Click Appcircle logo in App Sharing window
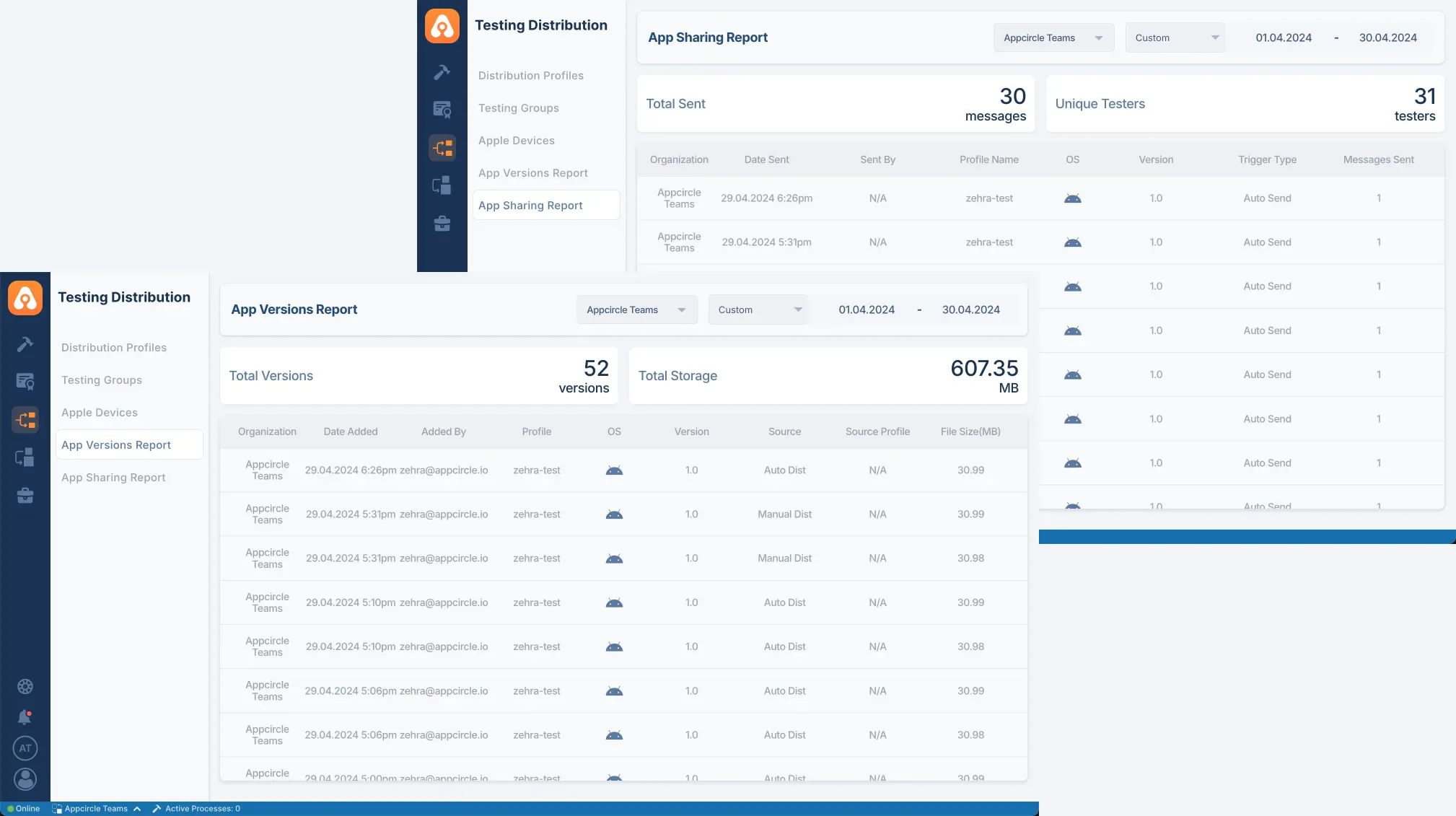 (442, 26)
